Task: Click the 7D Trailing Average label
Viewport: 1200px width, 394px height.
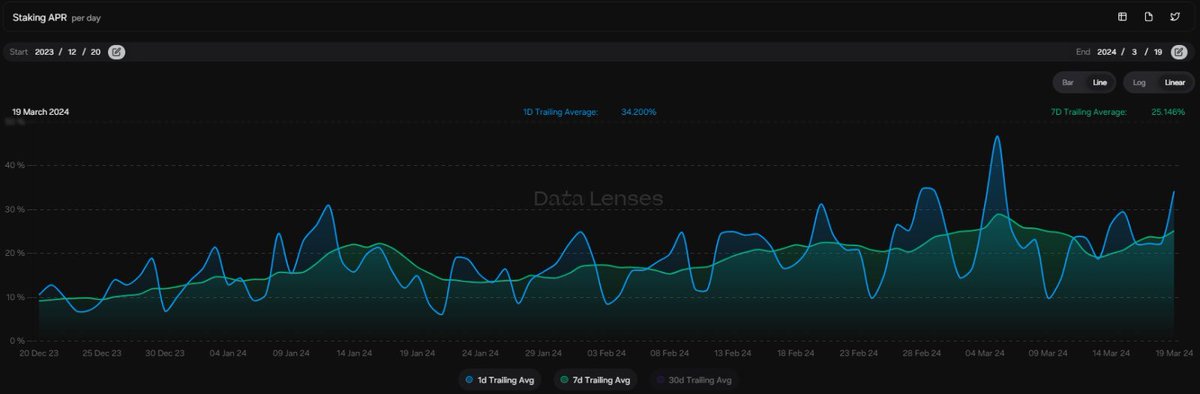Action: point(1089,112)
